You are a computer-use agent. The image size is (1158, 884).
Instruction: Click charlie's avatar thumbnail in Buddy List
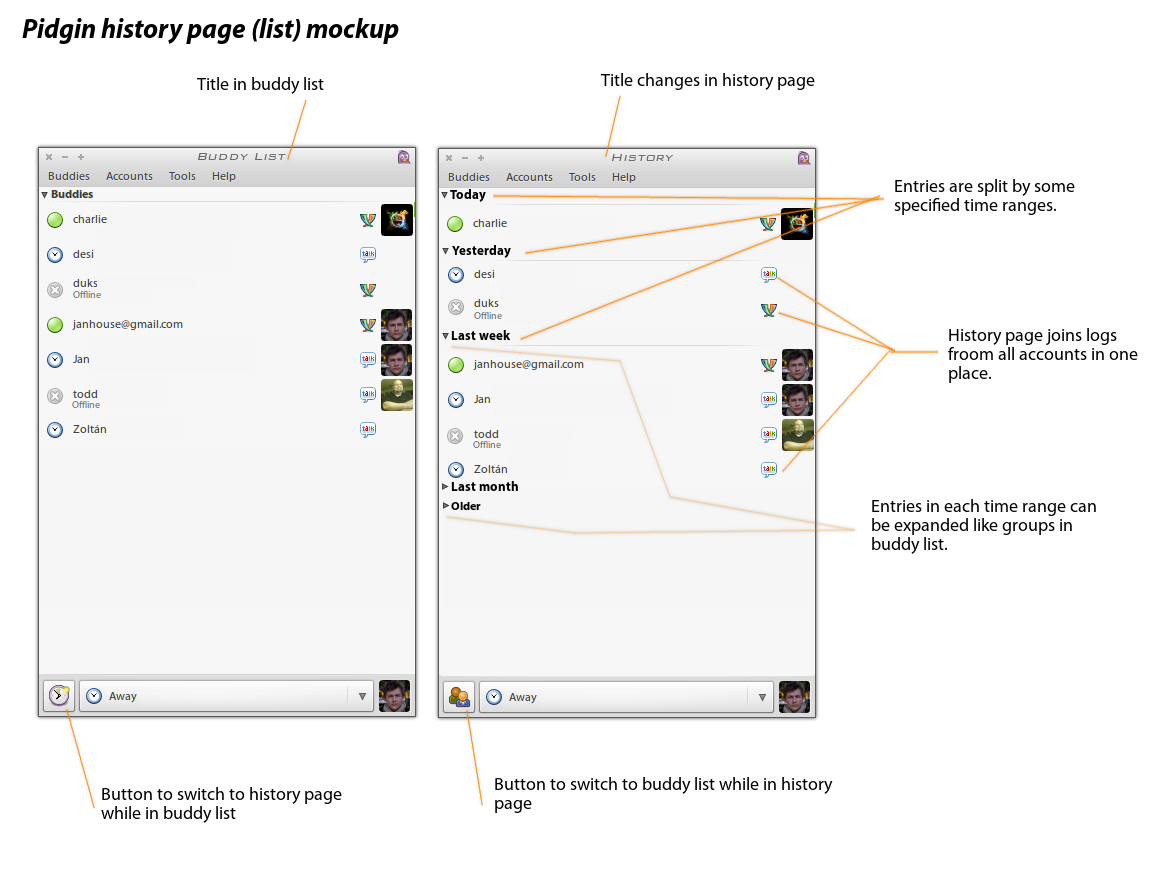[397, 220]
